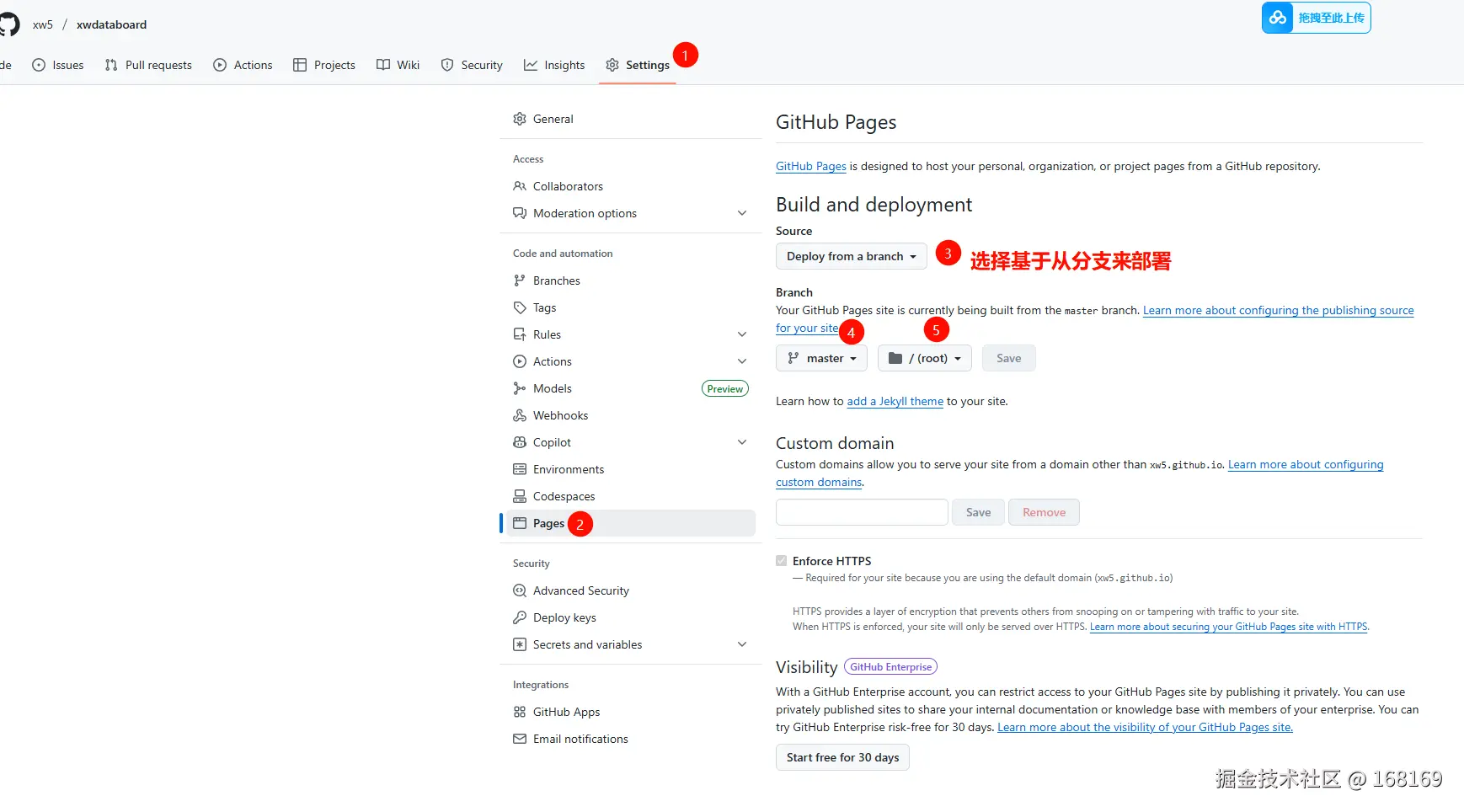The height and width of the screenshot is (812, 1464).
Task: Click the GitHub Apps grid icon
Action: click(520, 712)
